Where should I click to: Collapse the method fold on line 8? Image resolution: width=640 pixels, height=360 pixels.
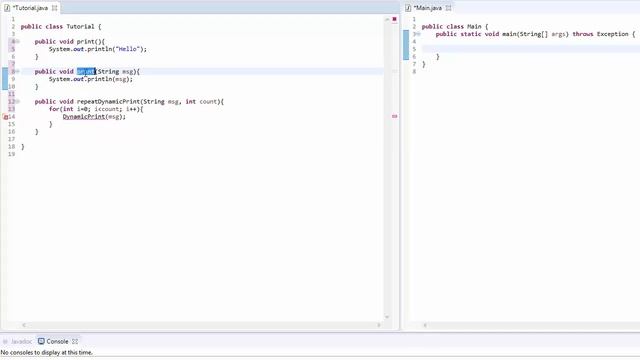[18, 71]
